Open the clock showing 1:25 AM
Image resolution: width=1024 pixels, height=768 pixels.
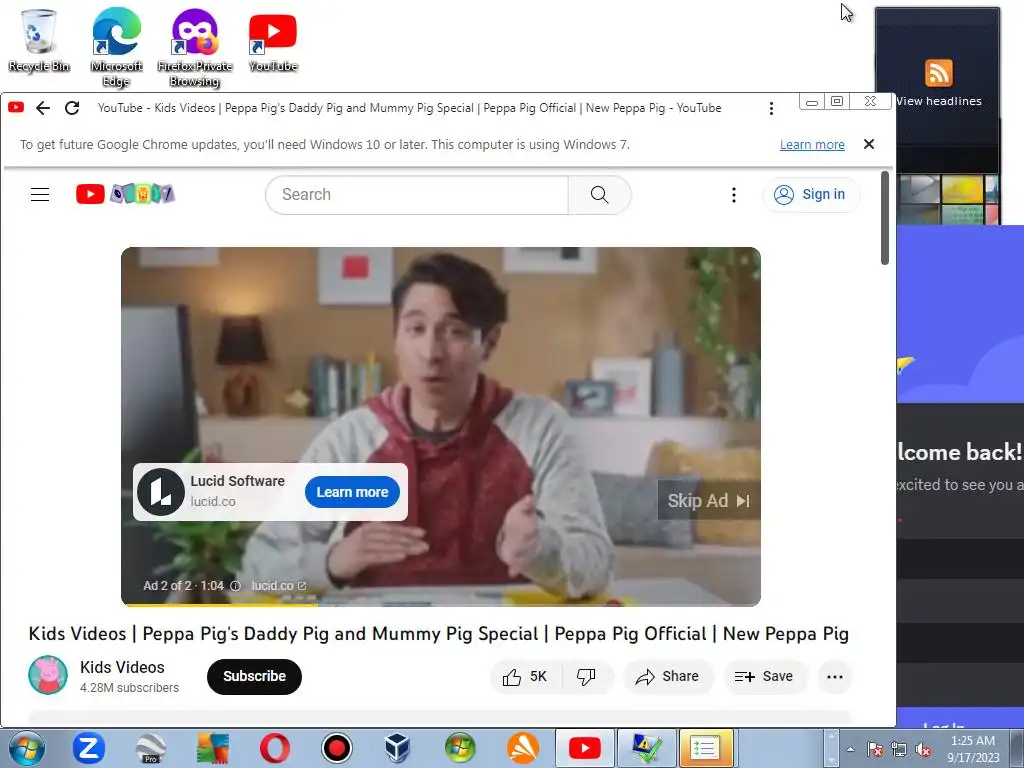973,748
